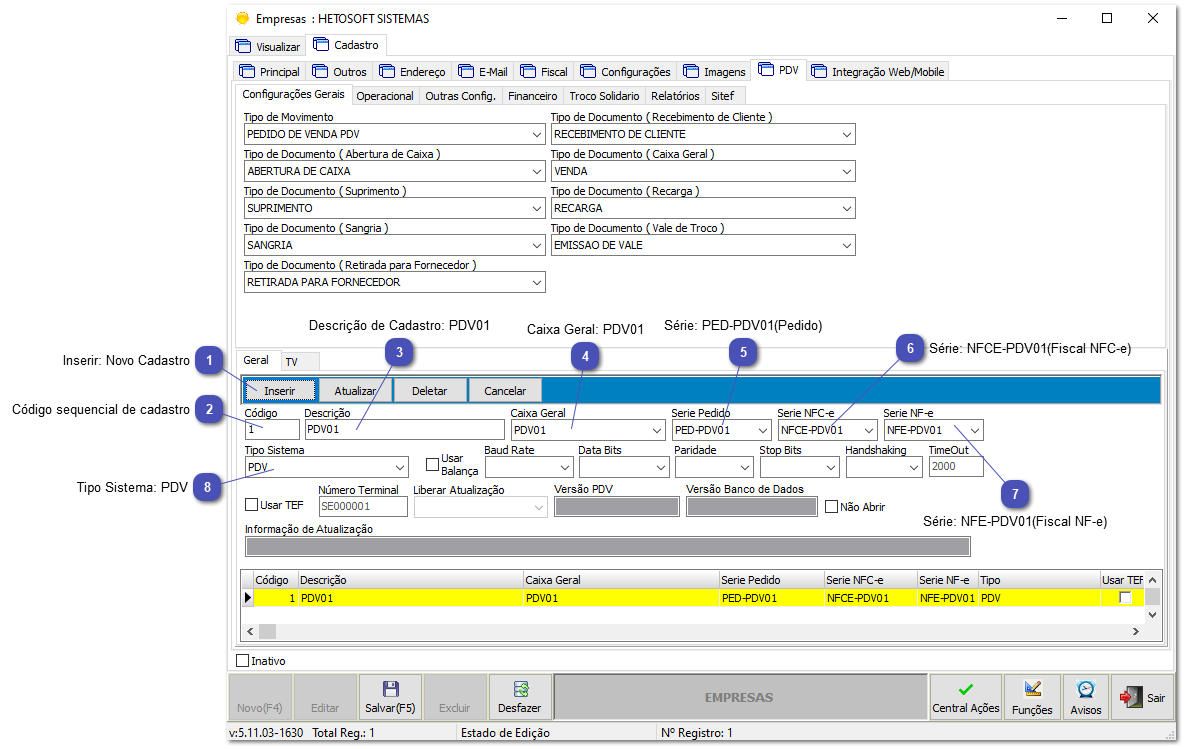The width and height of the screenshot is (1185, 749).
Task: Open the Avisos notifications icon
Action: tap(1086, 689)
